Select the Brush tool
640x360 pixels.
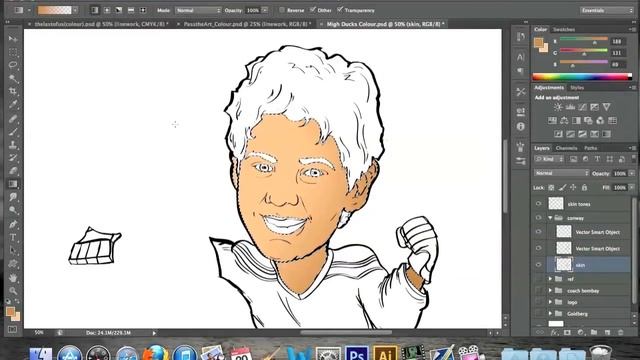pos(13,131)
